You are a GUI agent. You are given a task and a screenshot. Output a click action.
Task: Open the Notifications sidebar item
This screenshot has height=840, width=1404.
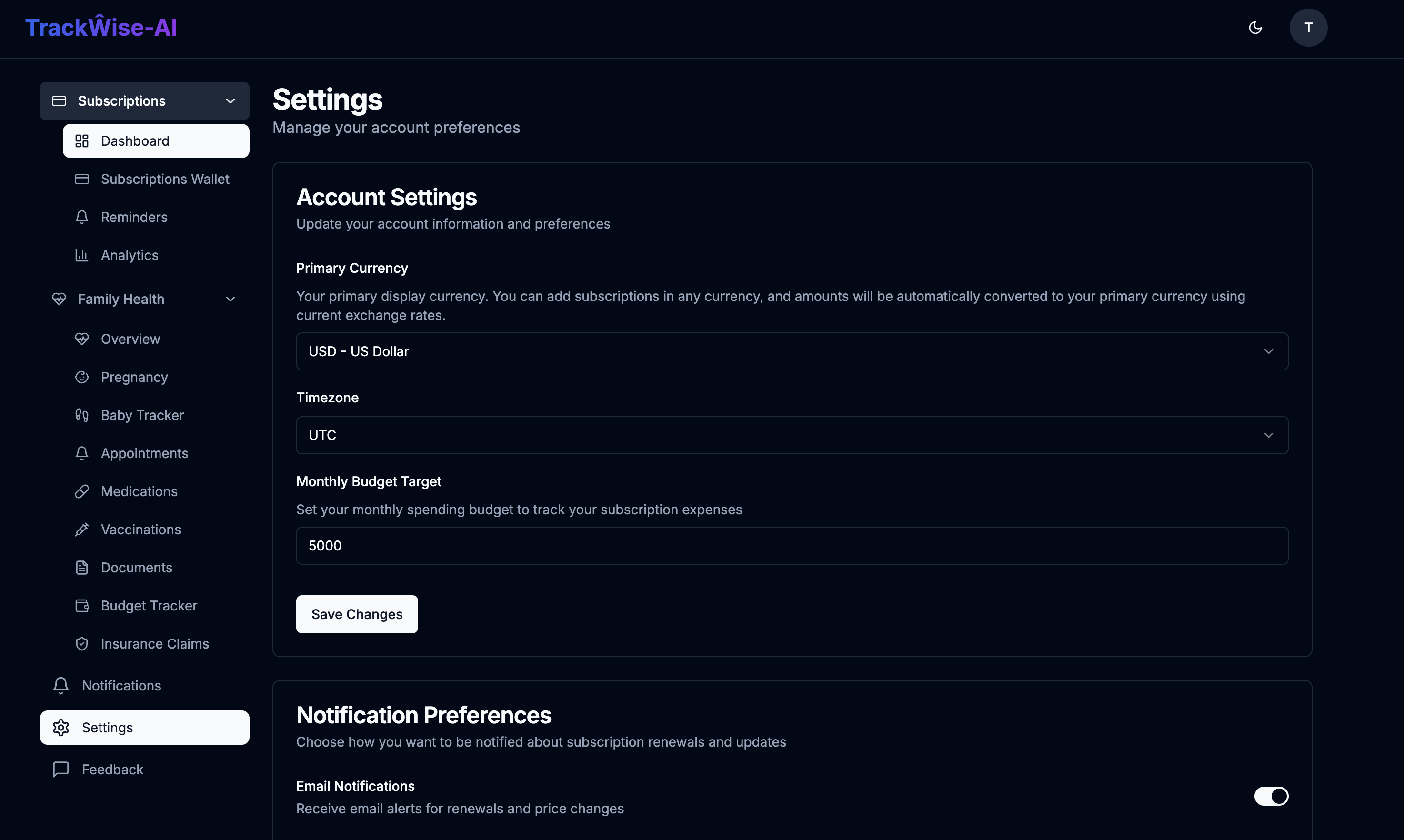point(121,685)
